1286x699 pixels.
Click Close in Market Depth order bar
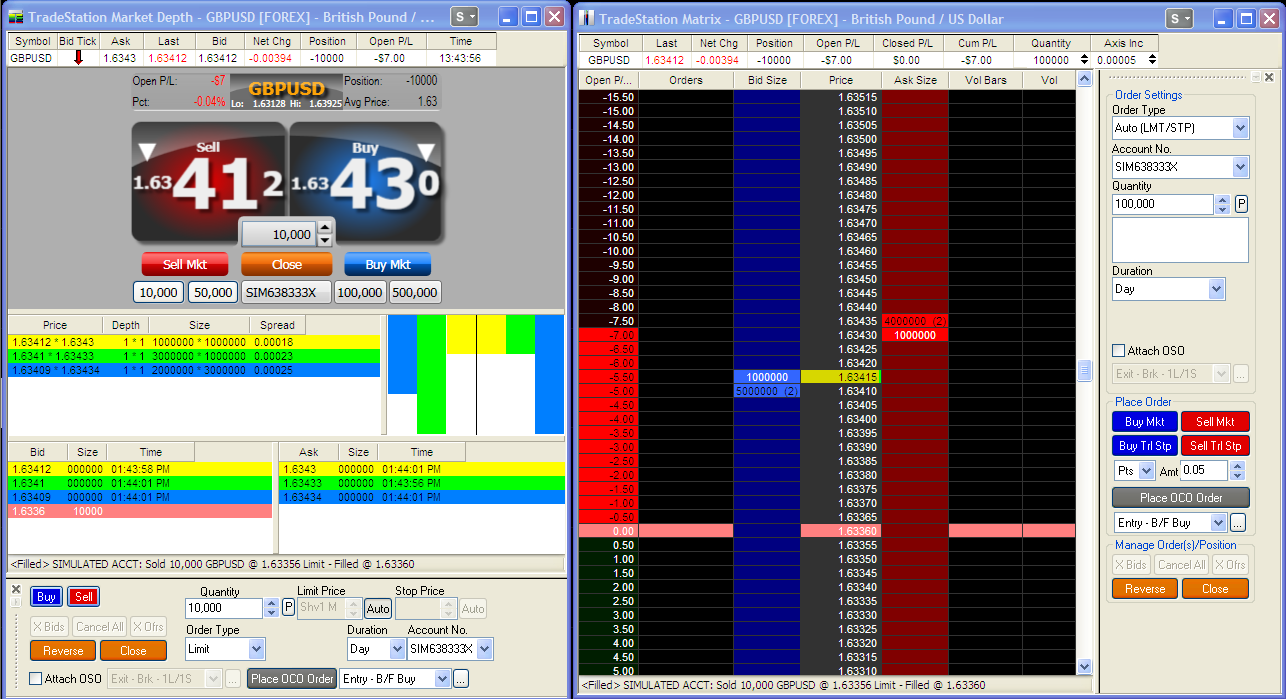(x=133, y=650)
